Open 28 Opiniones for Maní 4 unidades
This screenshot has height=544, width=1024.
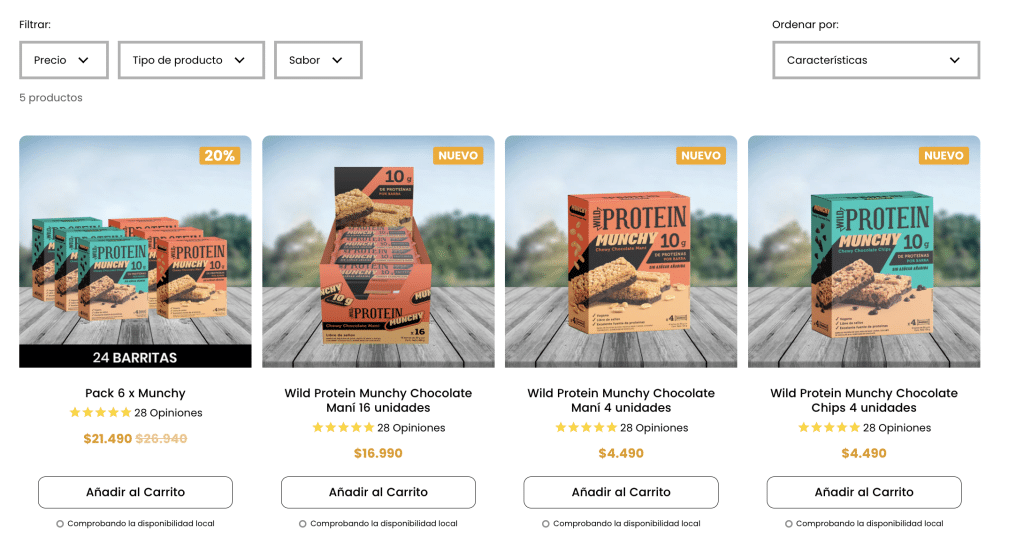(x=654, y=428)
